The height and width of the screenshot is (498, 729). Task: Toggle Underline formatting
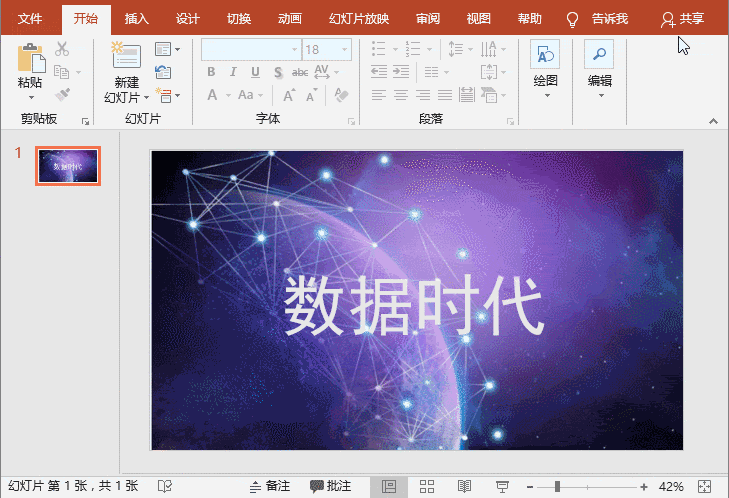point(255,72)
